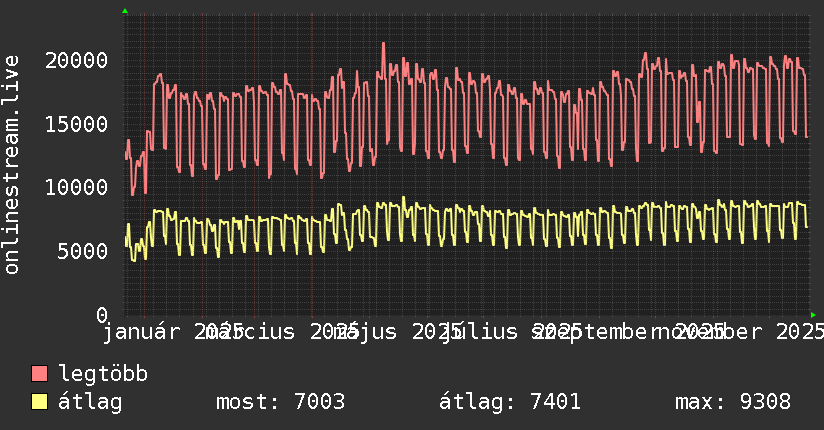Click the 15000 y-axis label
Screen dimensions: 824x430
pos(77,125)
